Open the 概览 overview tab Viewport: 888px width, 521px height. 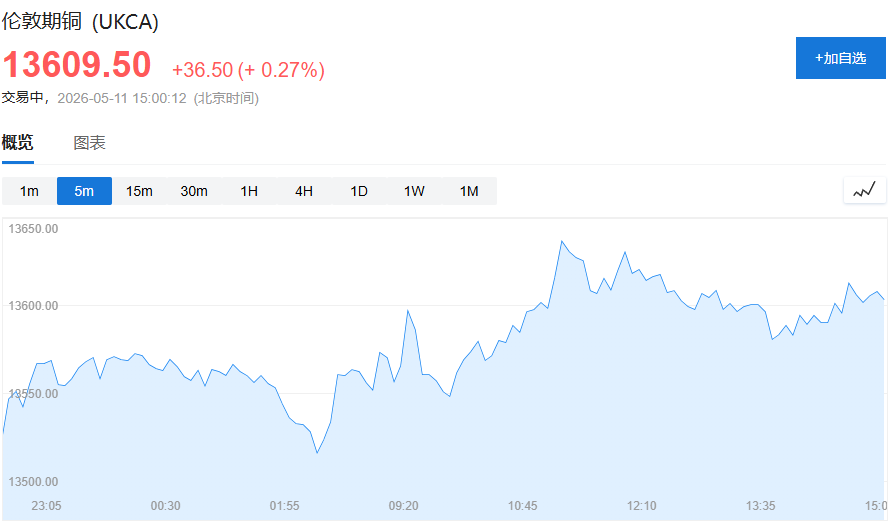[x=18, y=142]
